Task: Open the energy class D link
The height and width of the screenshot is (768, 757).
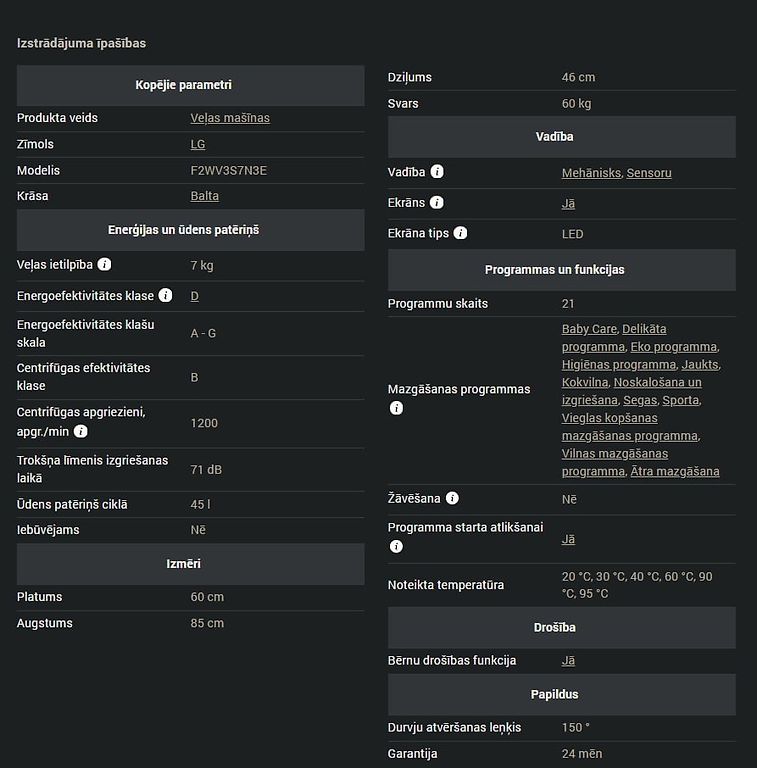Action: click(x=194, y=296)
